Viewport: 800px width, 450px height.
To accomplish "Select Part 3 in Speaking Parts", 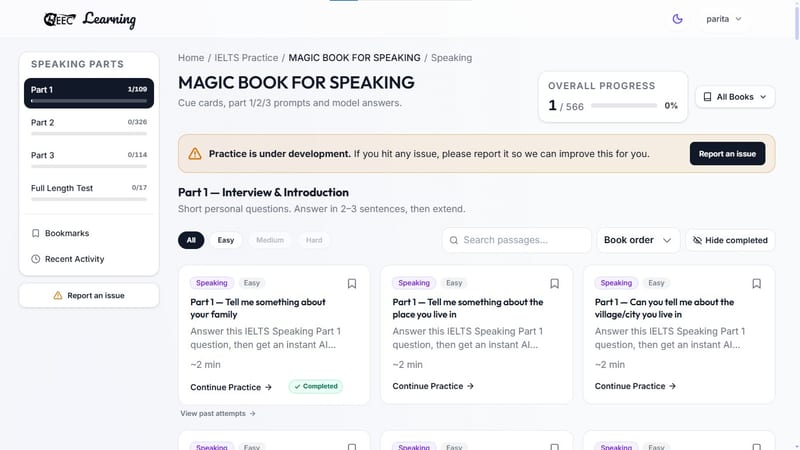I will [x=89, y=158].
